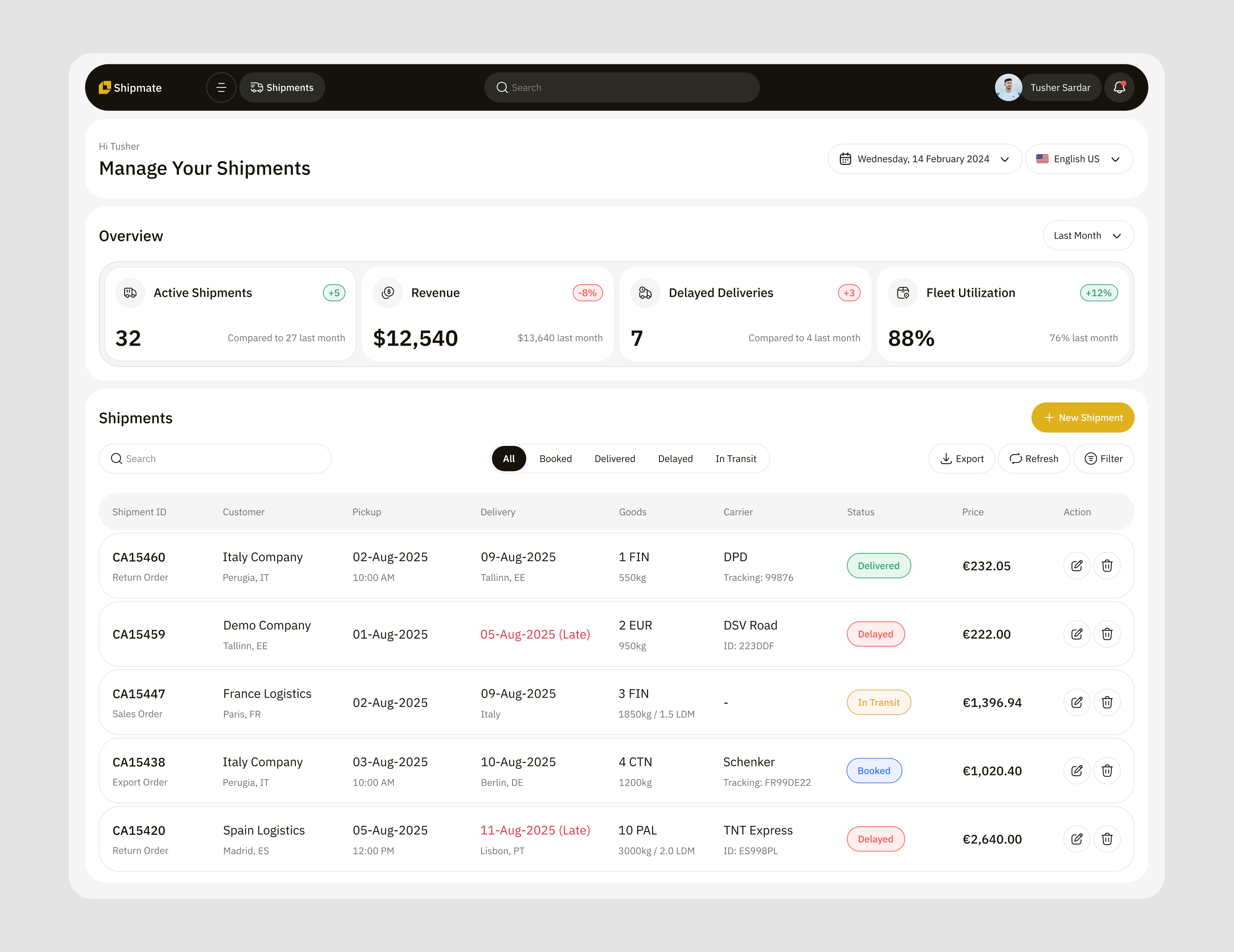The width and height of the screenshot is (1234, 952).
Task: Delete shipment CA15438 using the trash icon
Action: coord(1108,770)
